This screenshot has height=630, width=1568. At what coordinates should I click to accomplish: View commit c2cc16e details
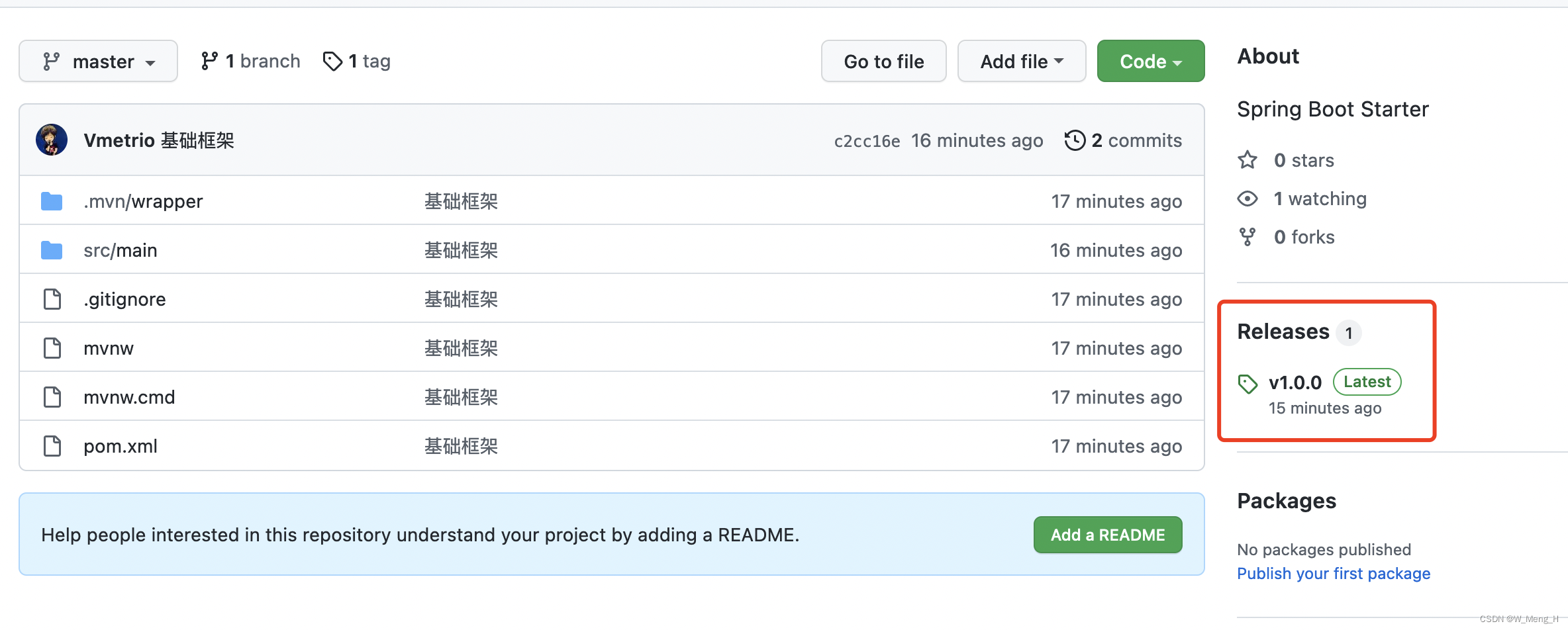click(866, 140)
